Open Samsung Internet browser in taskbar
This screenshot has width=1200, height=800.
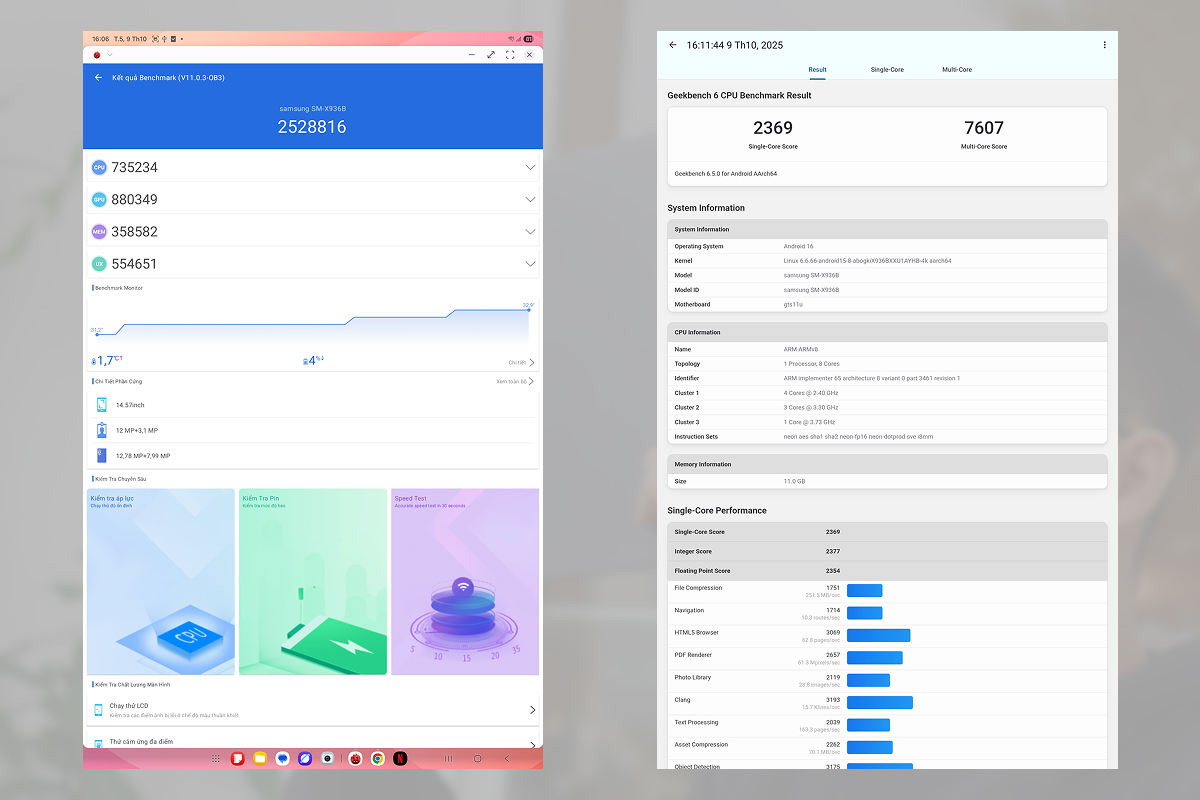306,759
